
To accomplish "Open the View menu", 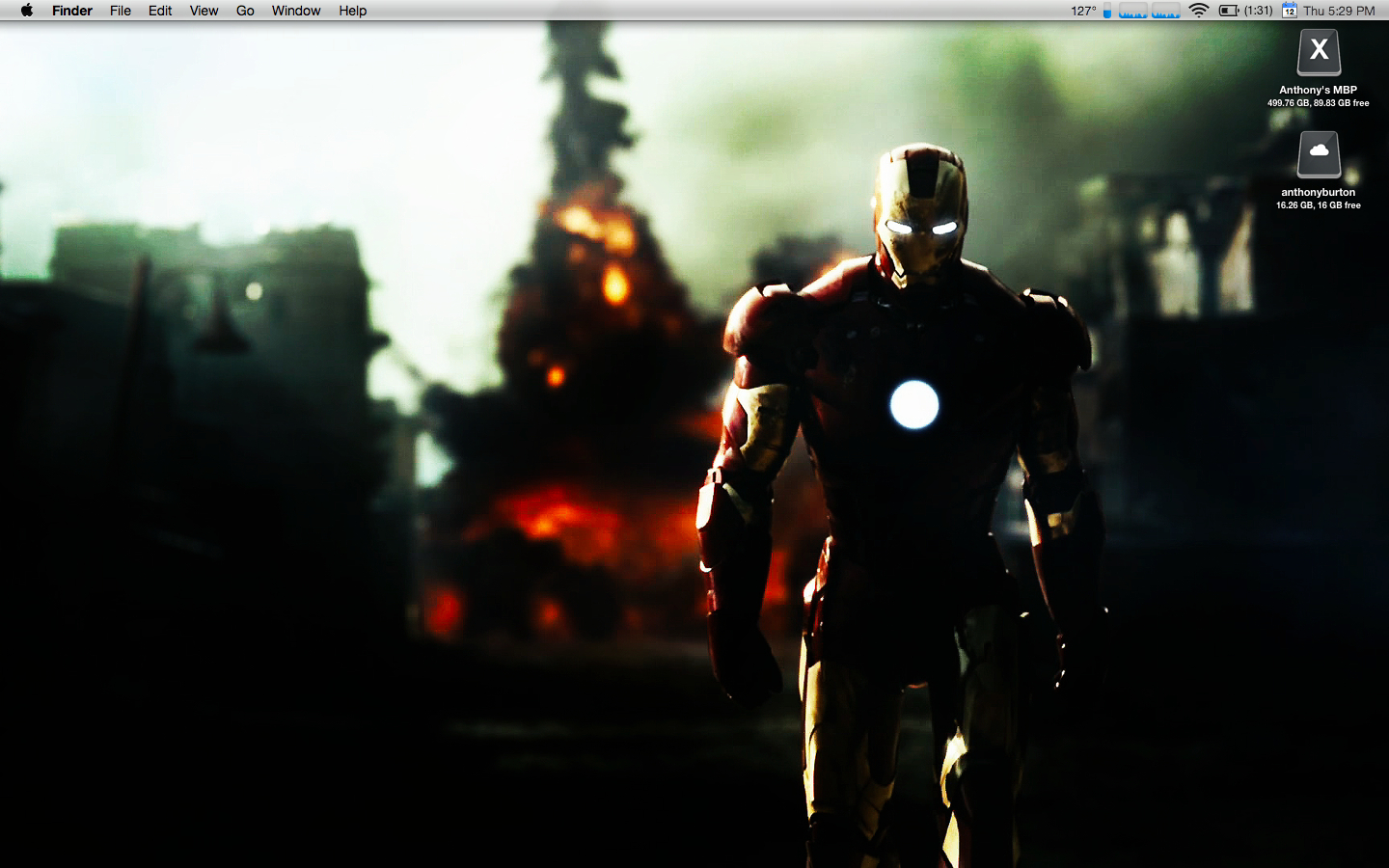I will [204, 11].
